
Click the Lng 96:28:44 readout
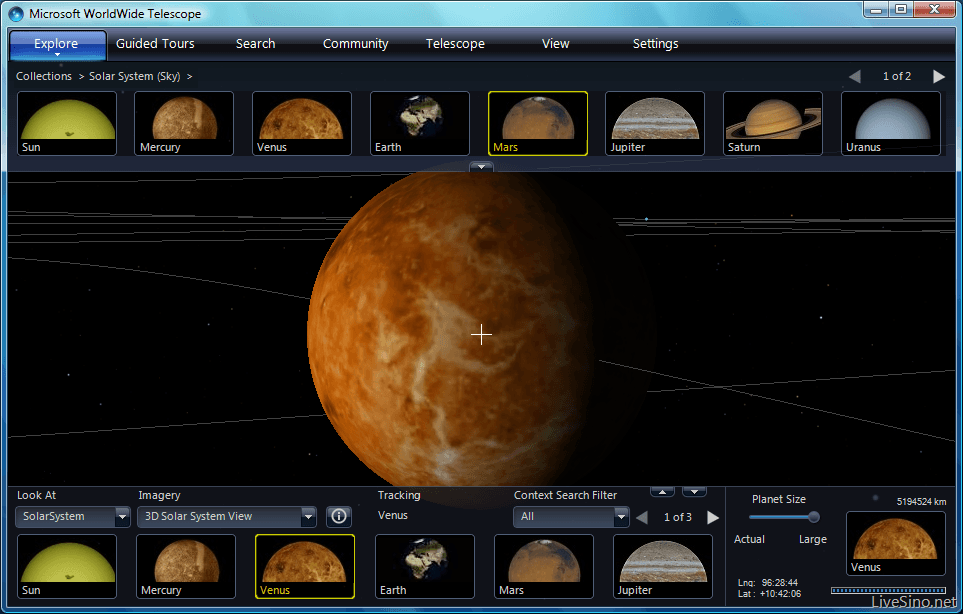click(768, 583)
